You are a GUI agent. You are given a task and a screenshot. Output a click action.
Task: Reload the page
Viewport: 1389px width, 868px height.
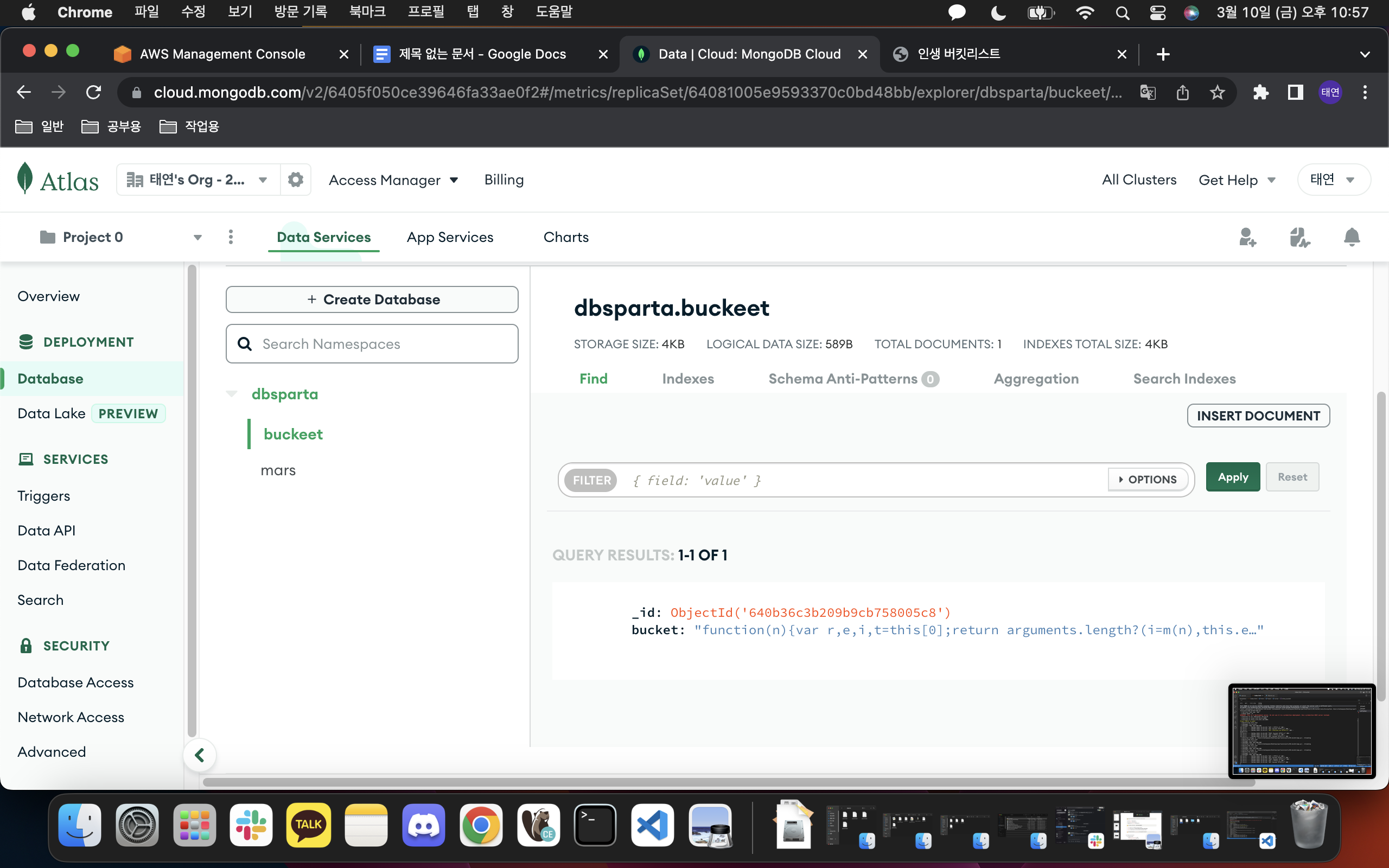(93, 92)
